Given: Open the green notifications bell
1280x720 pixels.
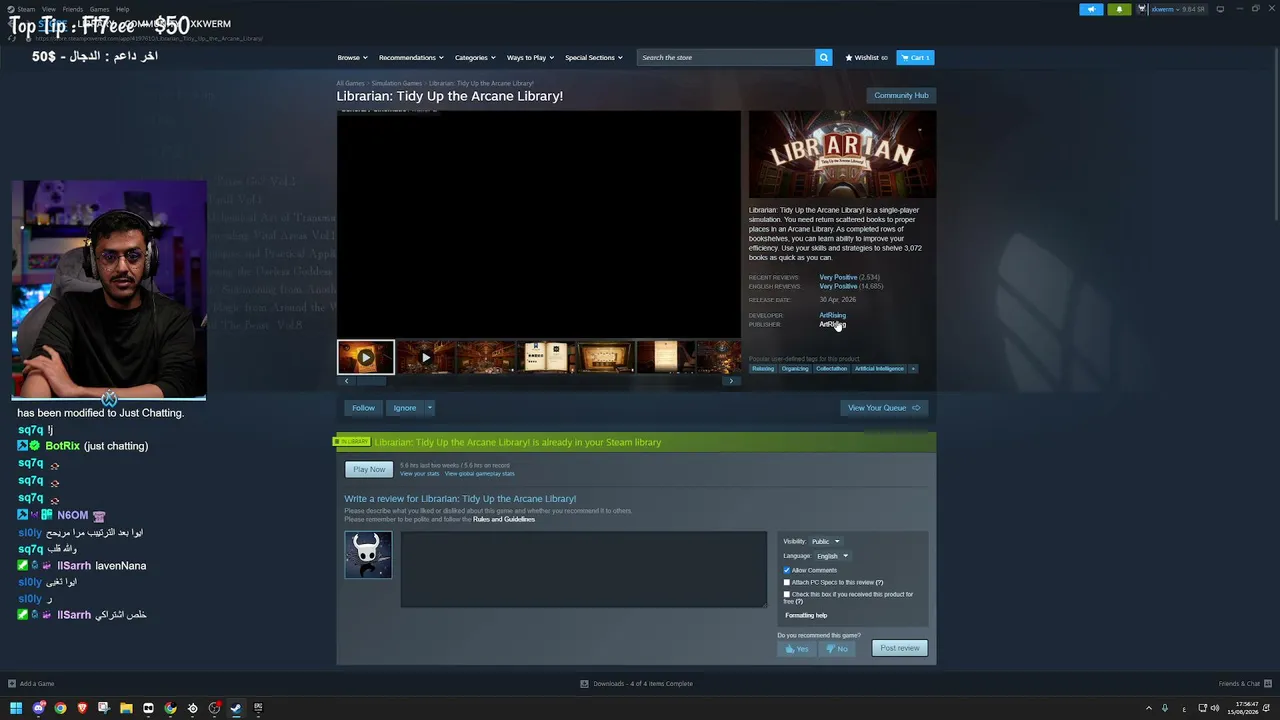Looking at the screenshot, I should pyautogui.click(x=1119, y=9).
